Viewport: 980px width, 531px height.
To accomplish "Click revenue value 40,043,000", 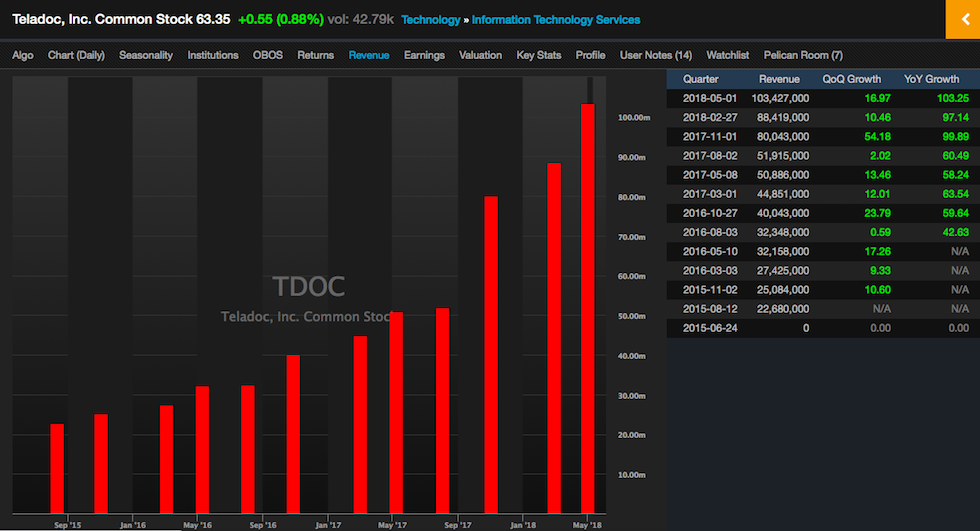I will [x=782, y=213].
